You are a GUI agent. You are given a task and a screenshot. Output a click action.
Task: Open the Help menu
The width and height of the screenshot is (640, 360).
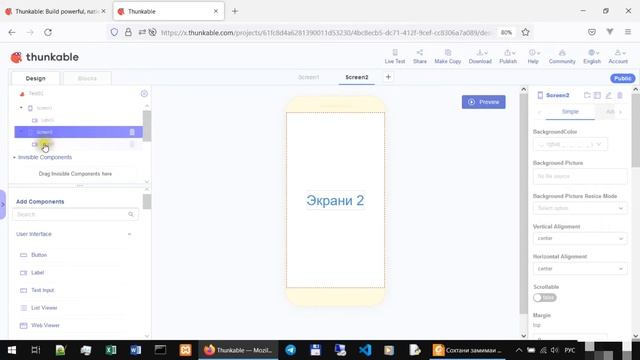click(x=533, y=57)
